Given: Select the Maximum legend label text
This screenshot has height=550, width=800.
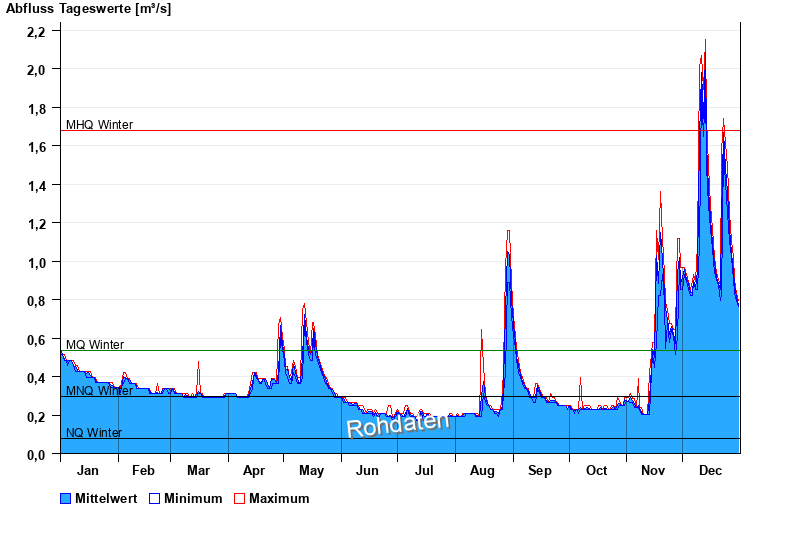Looking at the screenshot, I should [279, 498].
